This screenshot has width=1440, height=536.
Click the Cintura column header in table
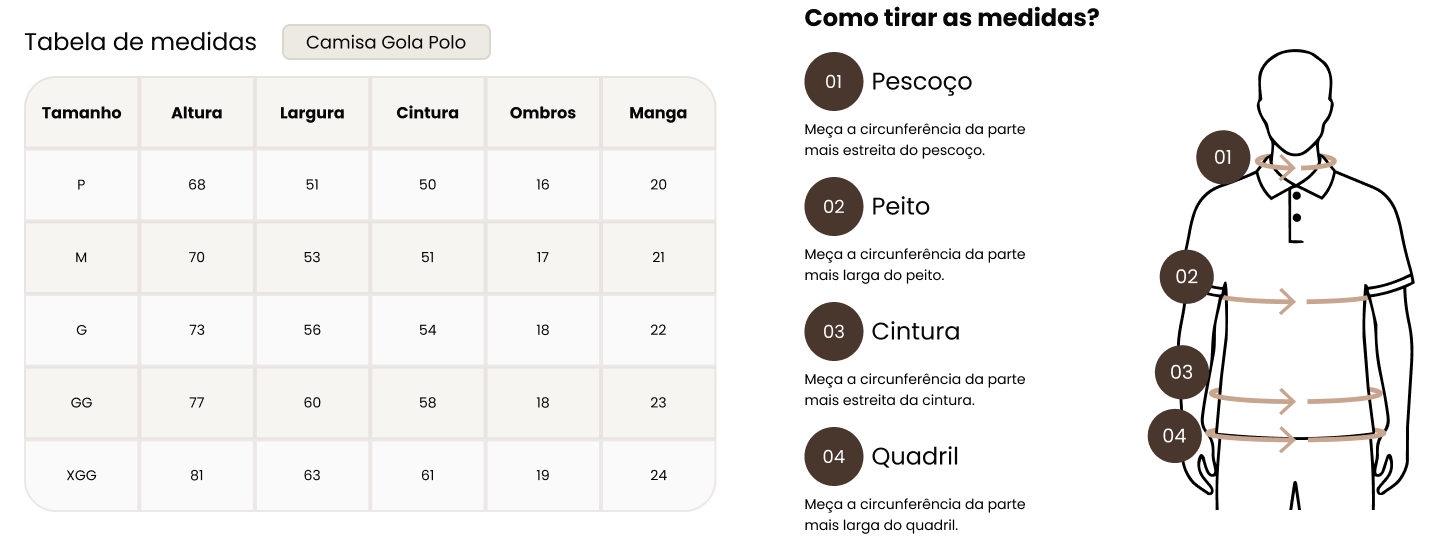coord(428,113)
